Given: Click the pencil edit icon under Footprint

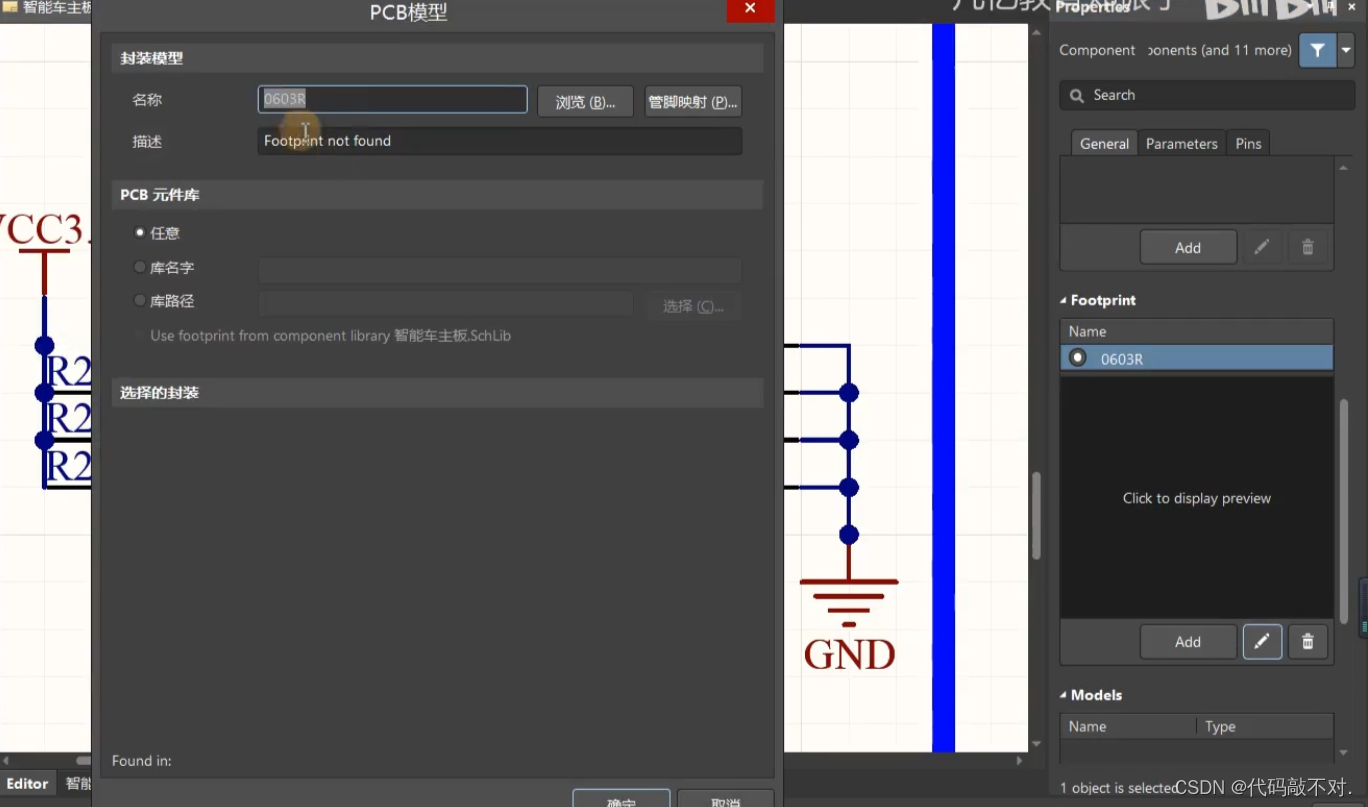Looking at the screenshot, I should coord(1262,642).
